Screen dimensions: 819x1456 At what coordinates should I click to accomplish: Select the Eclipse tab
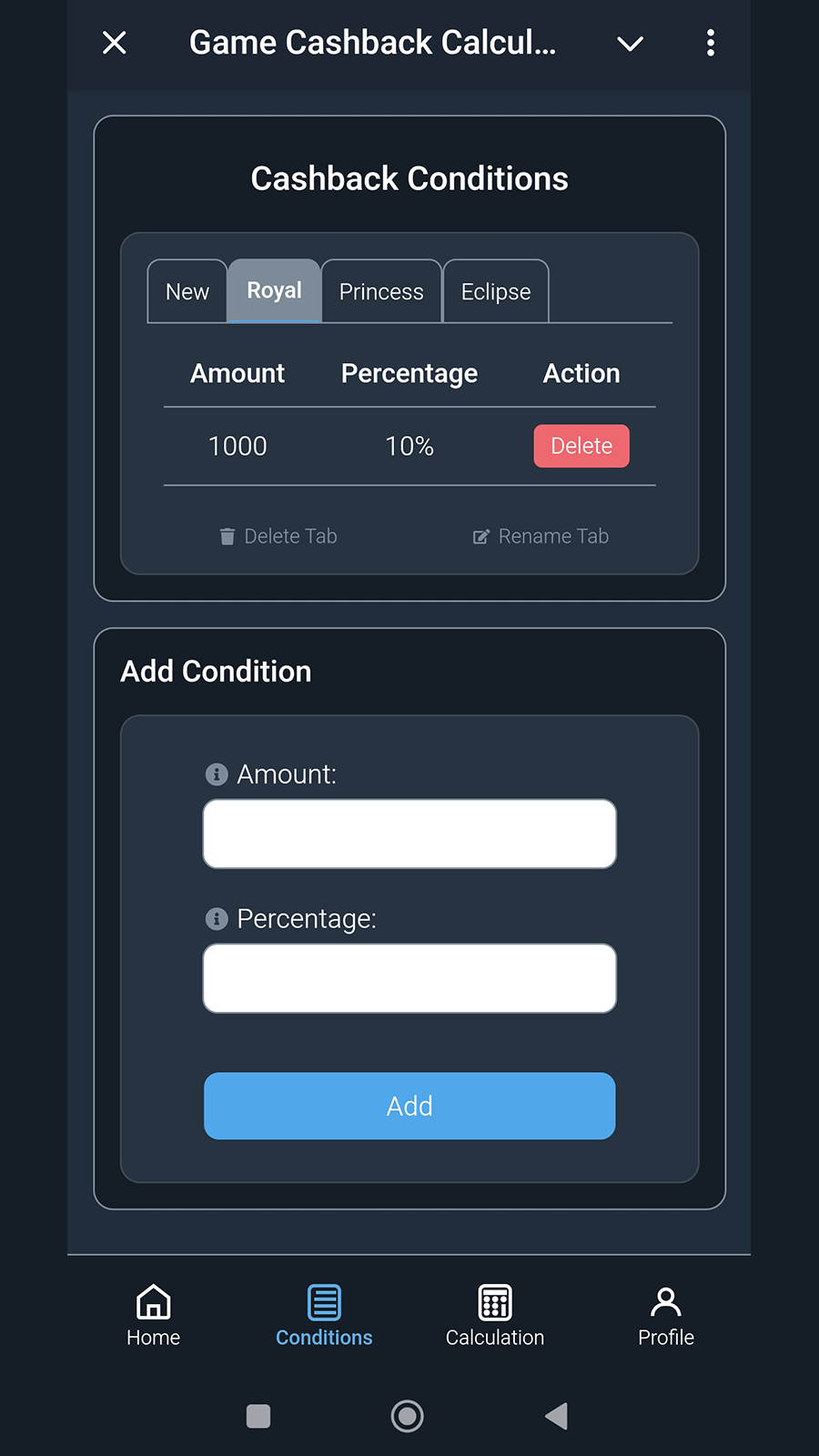coord(496,292)
